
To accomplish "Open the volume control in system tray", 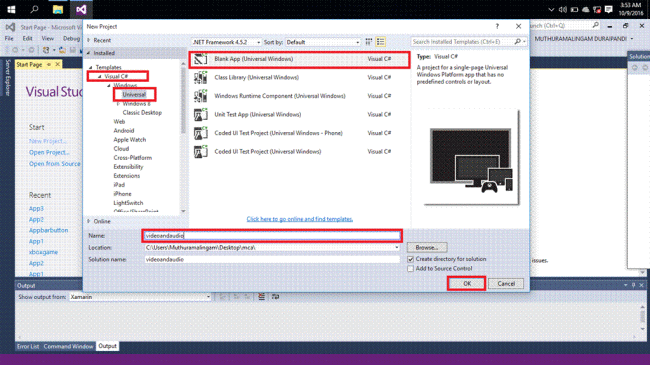I will (563, 9).
